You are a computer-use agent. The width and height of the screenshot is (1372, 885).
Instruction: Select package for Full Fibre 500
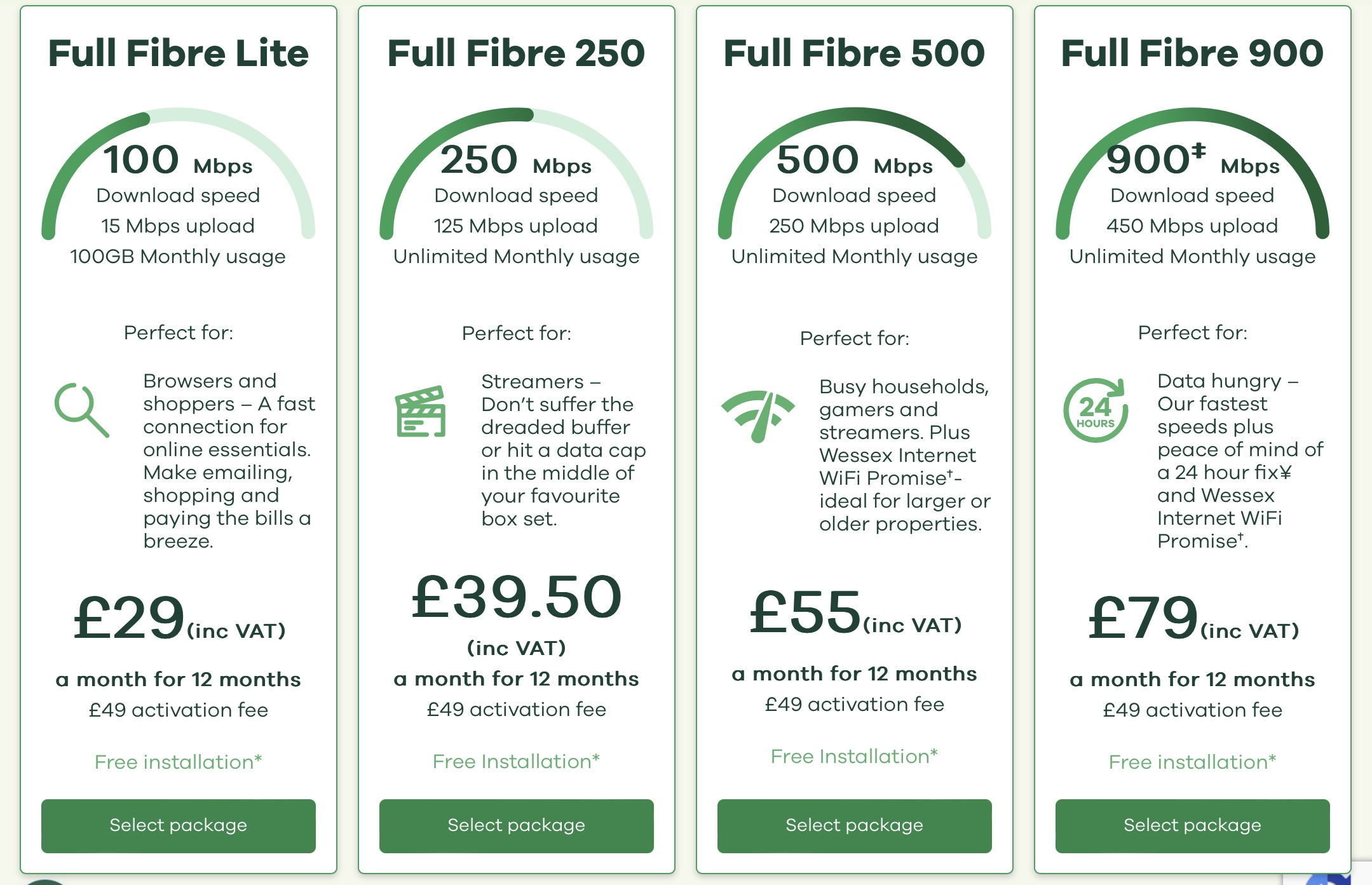coord(855,825)
